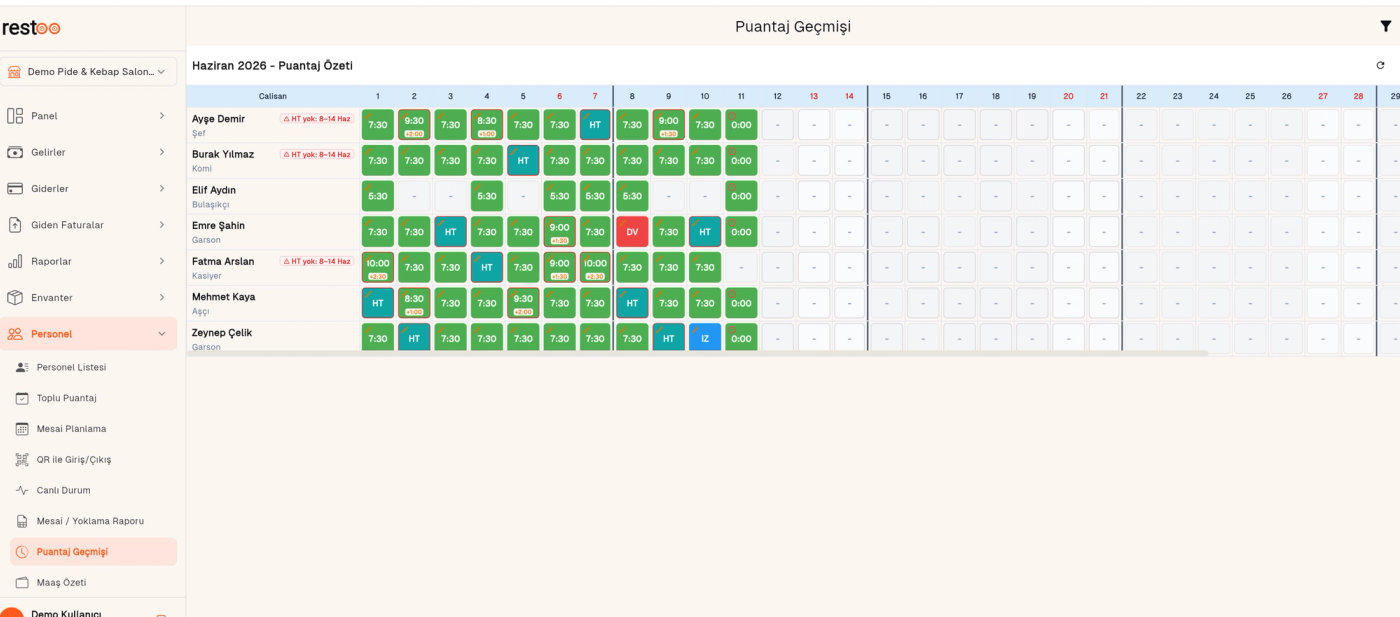
Task: Click Burak Yılmaz's HT yok warning badge
Action: pos(317,154)
